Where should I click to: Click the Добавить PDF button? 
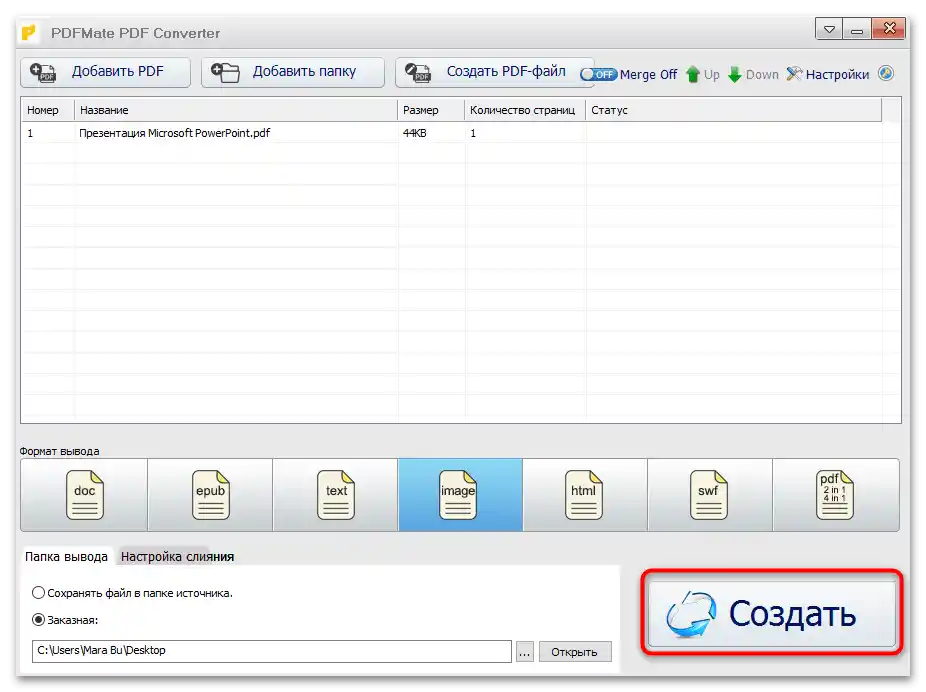[x=105, y=72]
